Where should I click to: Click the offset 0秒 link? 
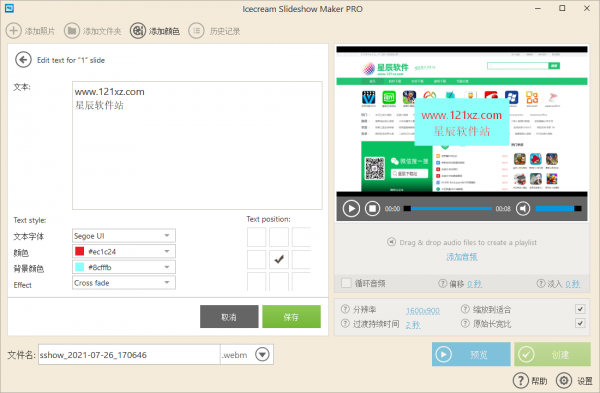tap(474, 284)
